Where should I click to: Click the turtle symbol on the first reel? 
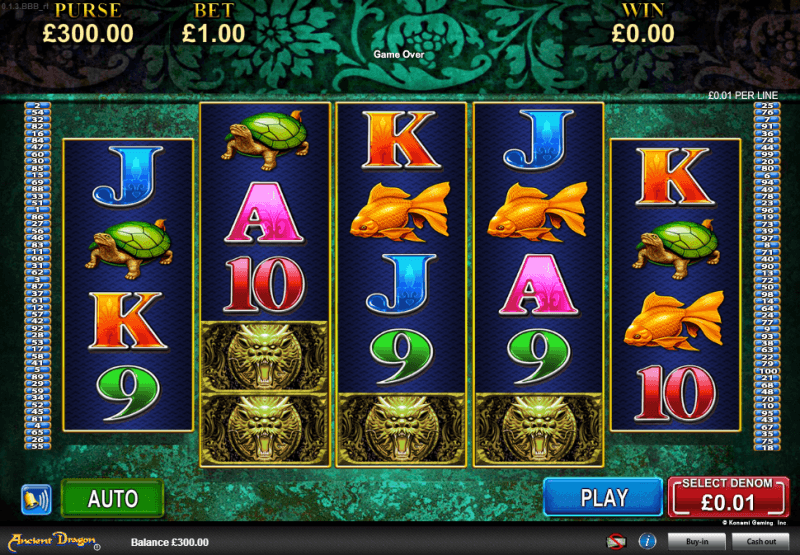129,249
